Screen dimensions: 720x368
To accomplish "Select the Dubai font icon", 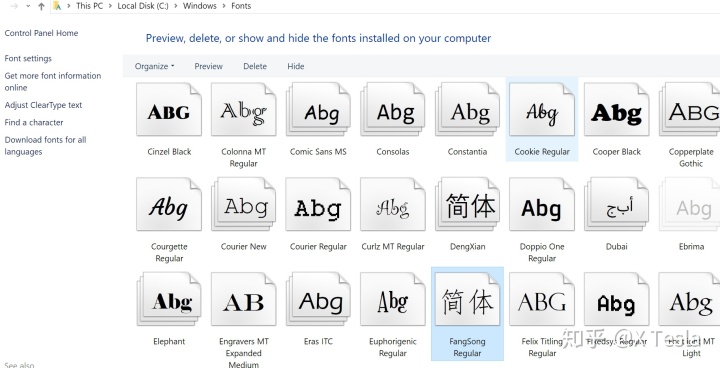I will click(617, 204).
